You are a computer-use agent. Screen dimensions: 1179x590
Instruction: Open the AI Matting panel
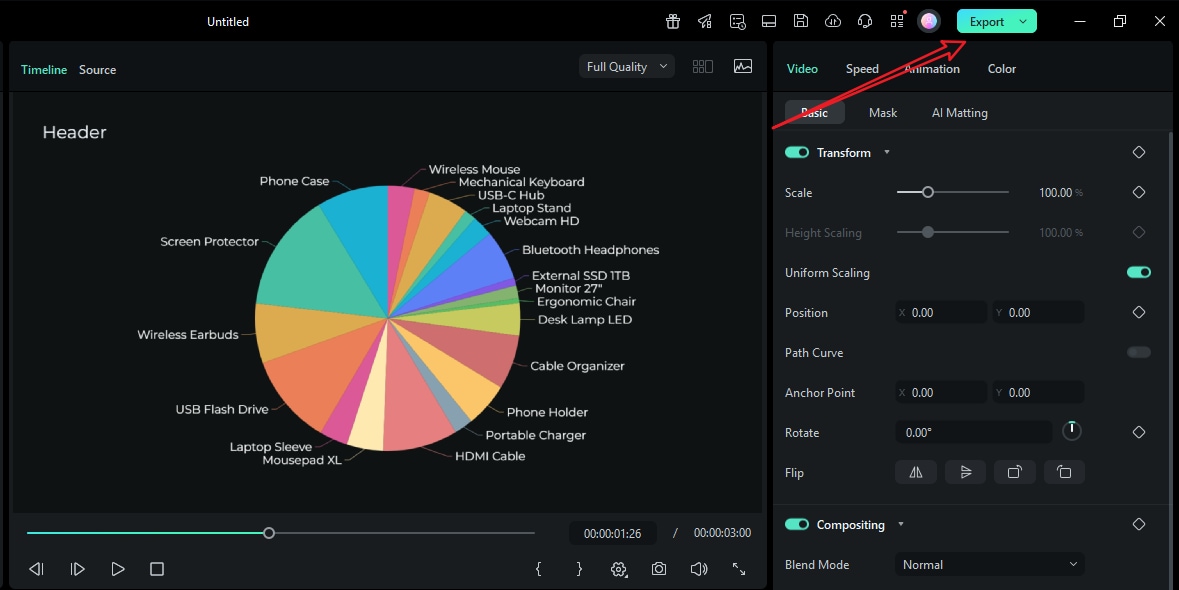pyautogui.click(x=959, y=112)
